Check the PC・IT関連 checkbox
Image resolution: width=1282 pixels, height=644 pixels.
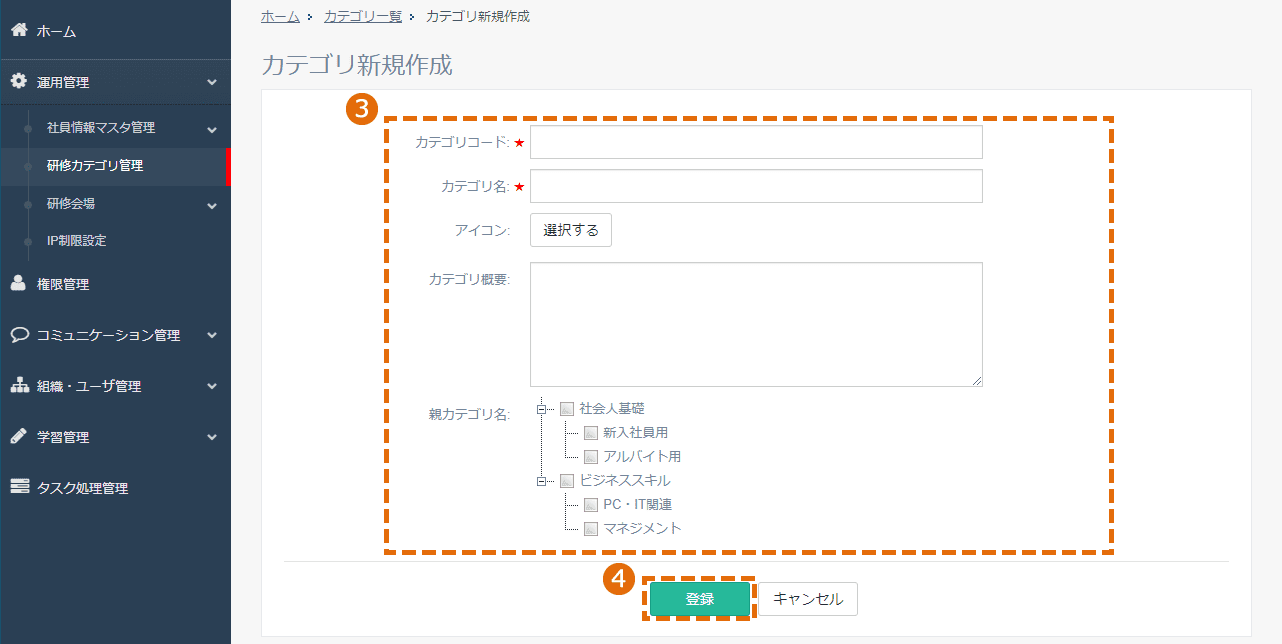point(591,504)
